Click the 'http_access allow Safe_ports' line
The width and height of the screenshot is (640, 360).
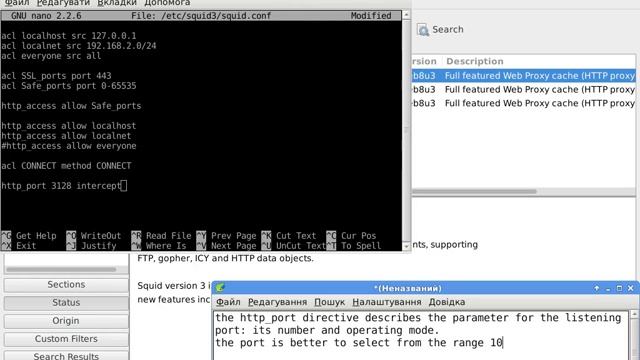71,106
